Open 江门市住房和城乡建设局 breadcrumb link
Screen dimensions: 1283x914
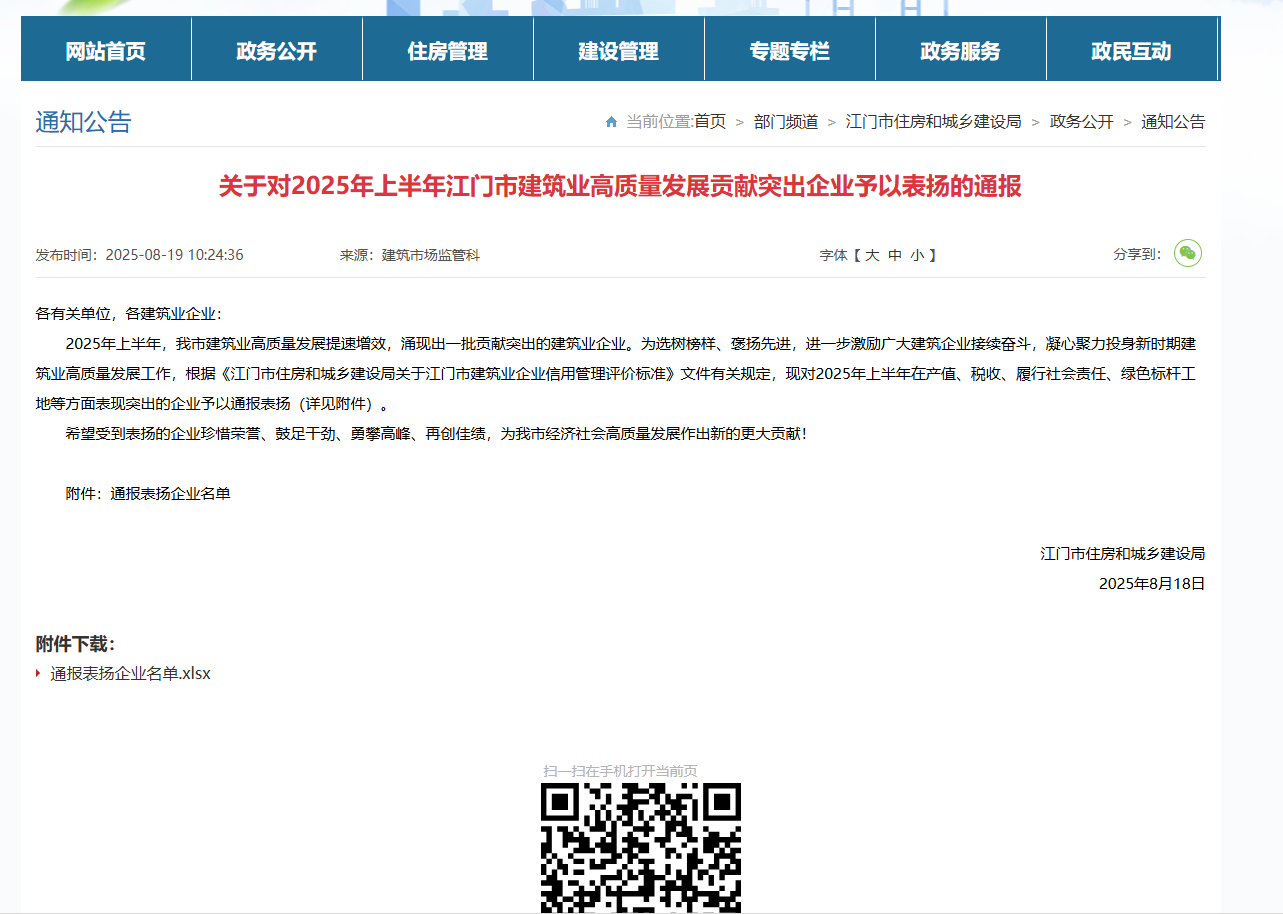point(933,122)
